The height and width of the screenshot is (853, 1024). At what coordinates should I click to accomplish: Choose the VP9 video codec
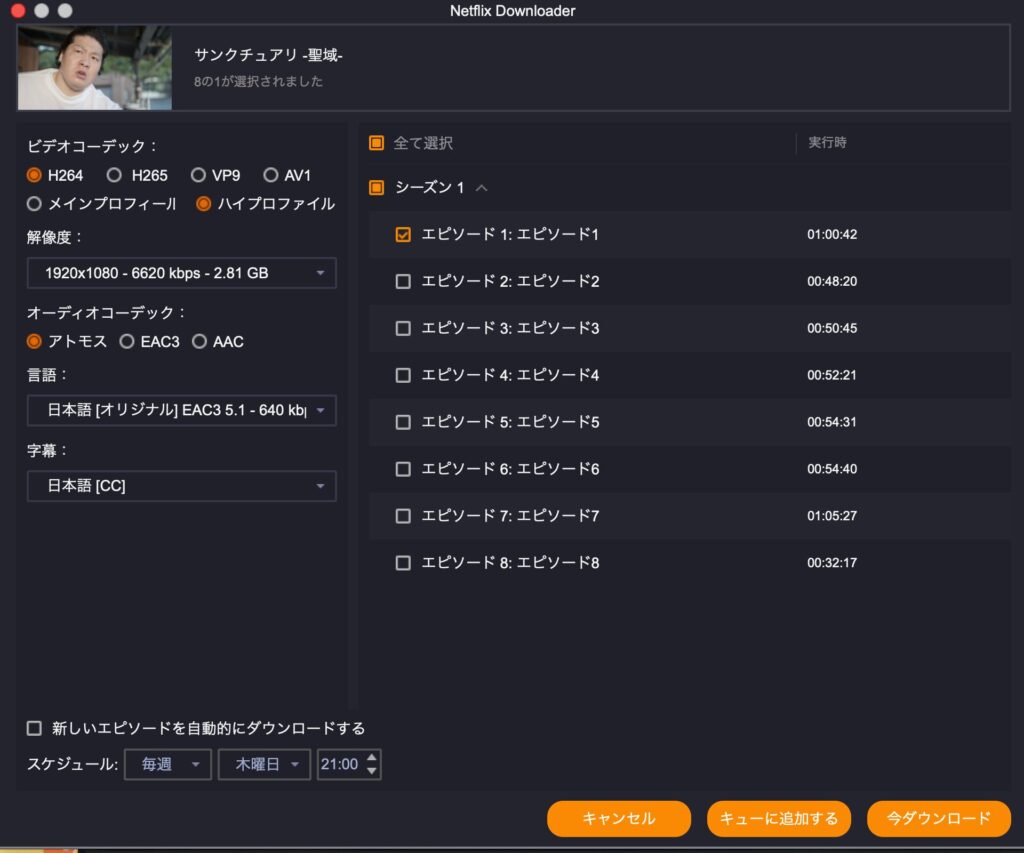point(198,175)
